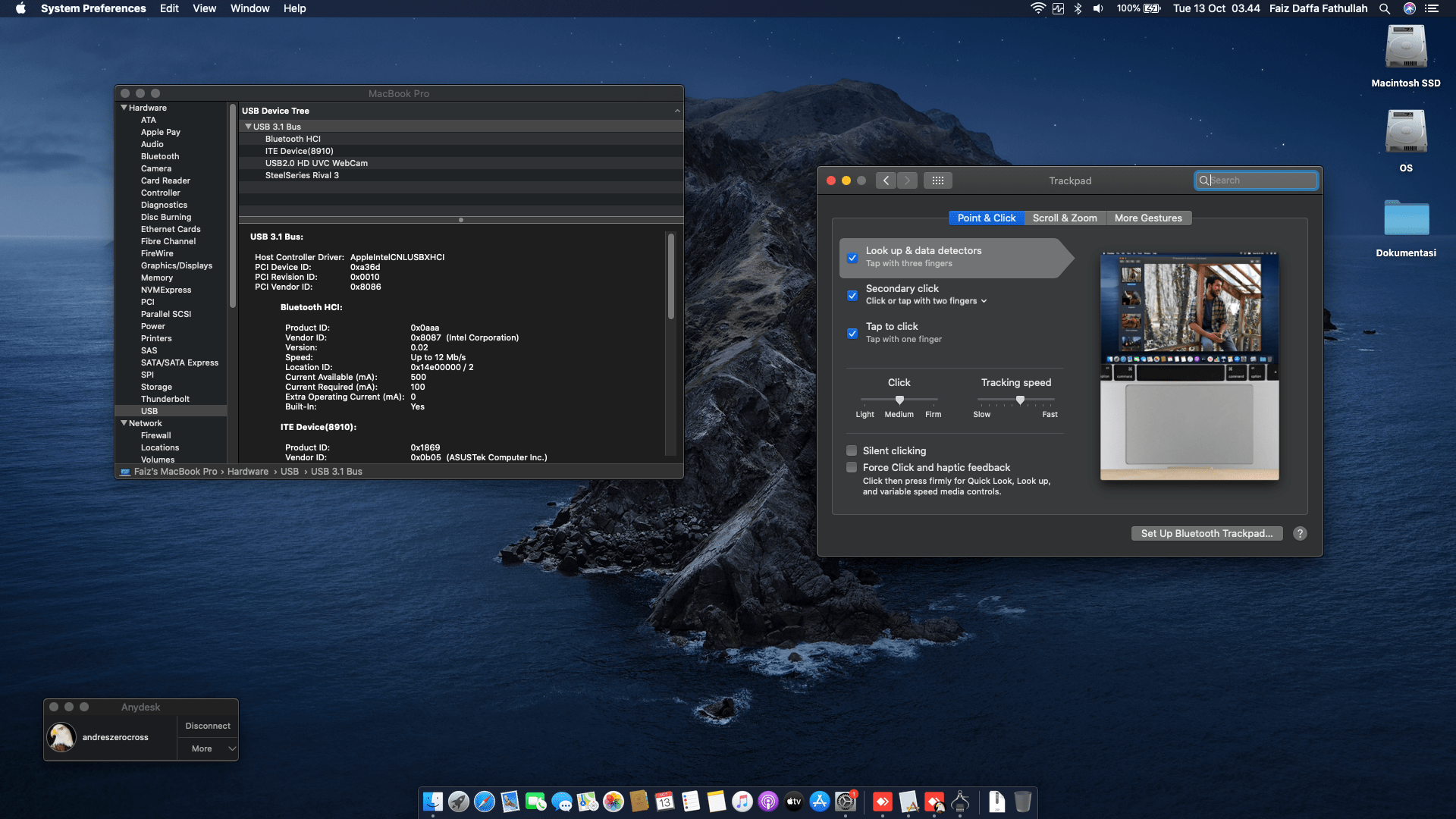Open Apple TV from the Dock
Image resolution: width=1456 pixels, height=819 pixels.
point(794,802)
